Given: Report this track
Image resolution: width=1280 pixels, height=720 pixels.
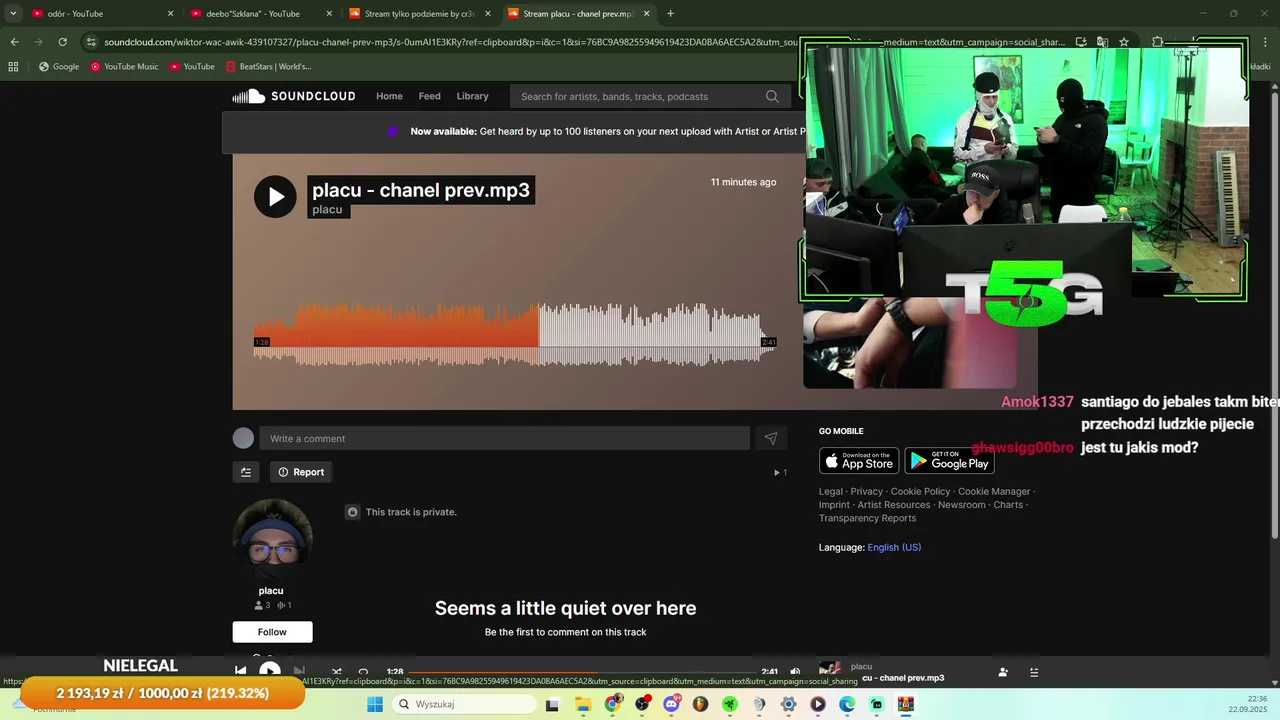Looking at the screenshot, I should tap(301, 472).
